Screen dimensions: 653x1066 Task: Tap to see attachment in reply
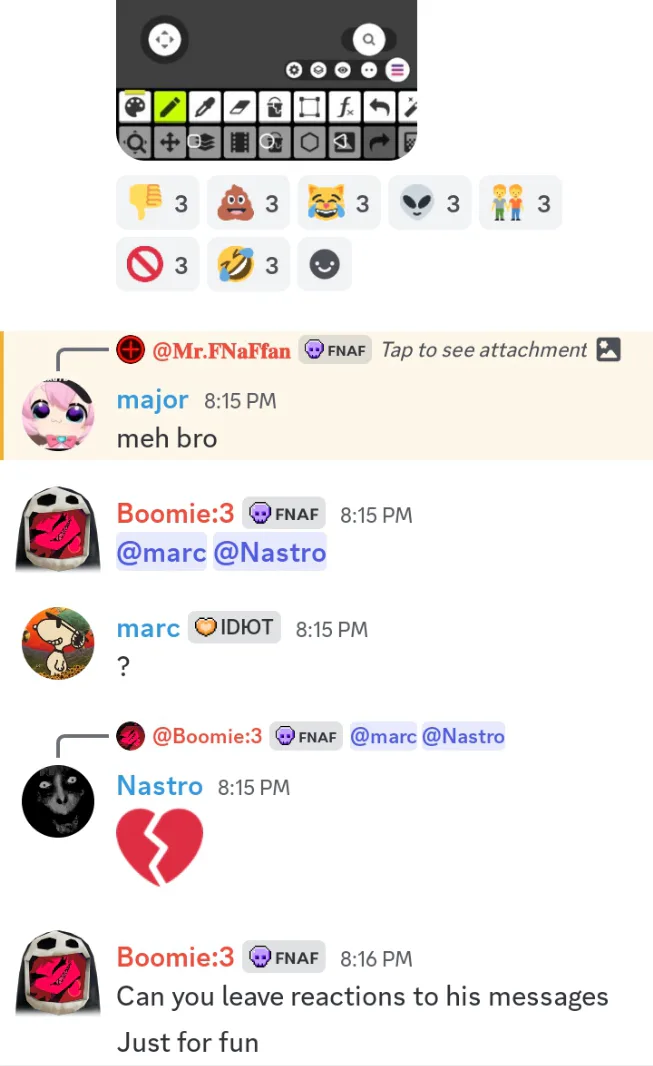pos(484,350)
